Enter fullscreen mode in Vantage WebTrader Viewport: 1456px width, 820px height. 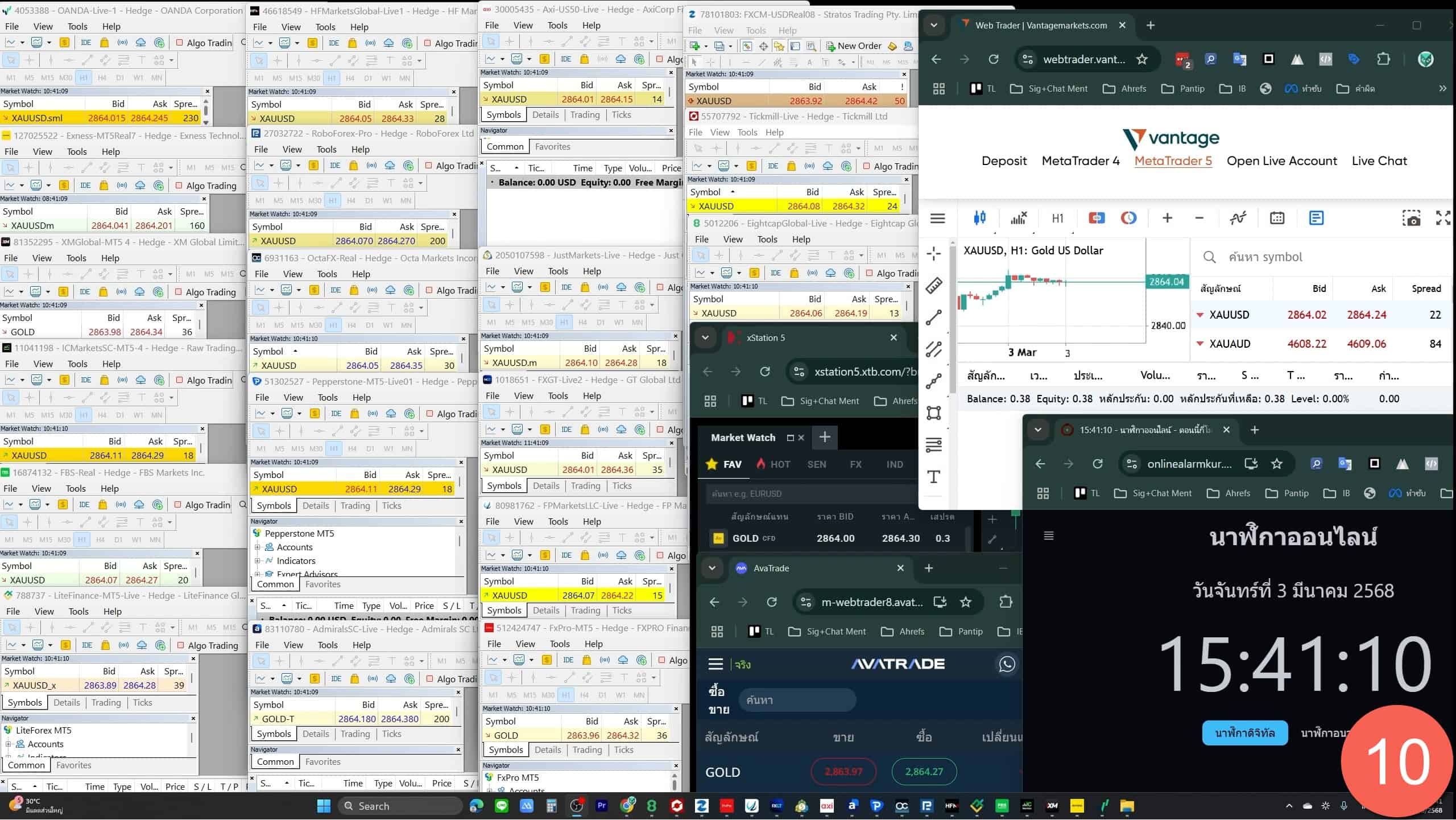click(1443, 218)
